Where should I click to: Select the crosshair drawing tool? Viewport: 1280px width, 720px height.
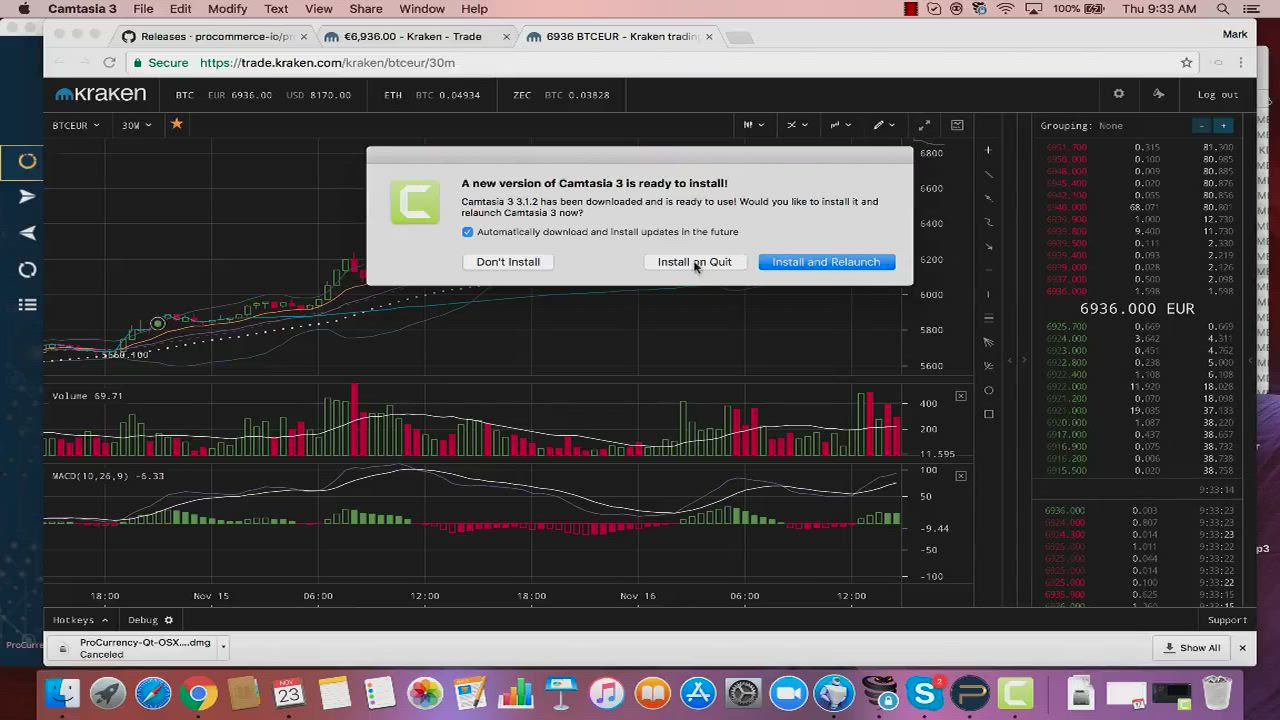coord(988,150)
